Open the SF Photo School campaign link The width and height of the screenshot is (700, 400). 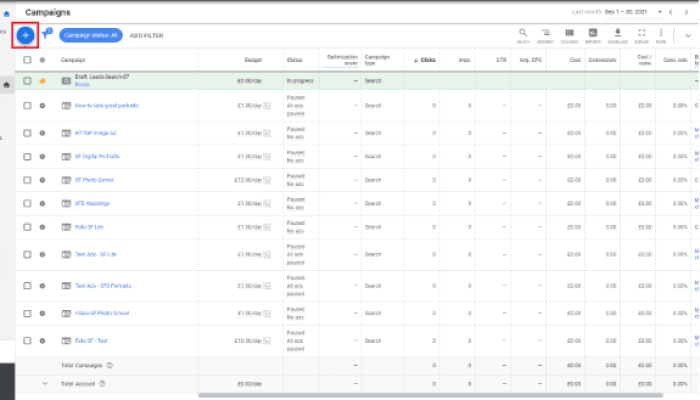pos(94,180)
